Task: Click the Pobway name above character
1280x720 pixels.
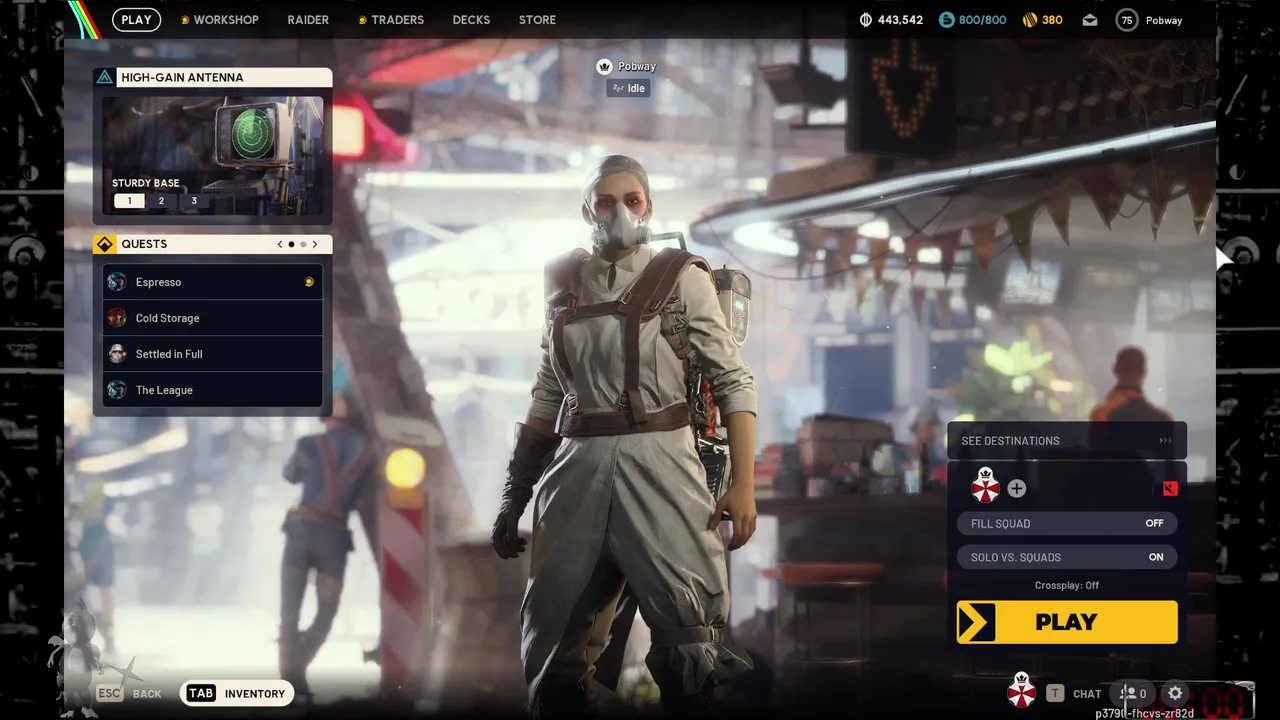Action: tap(637, 67)
